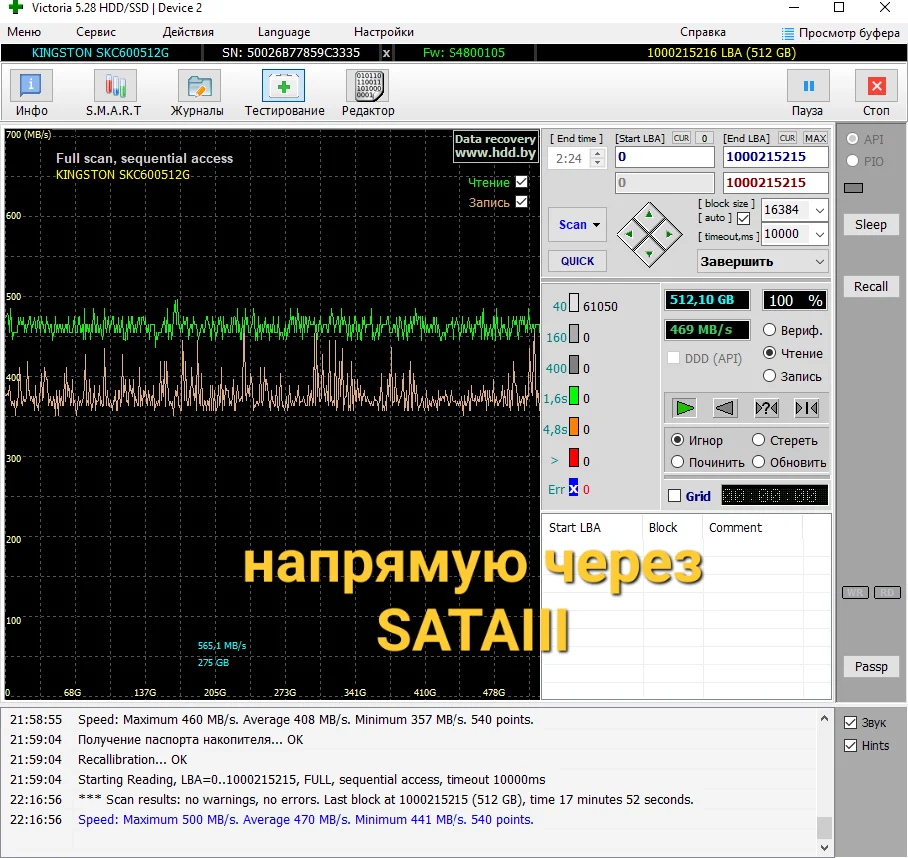This screenshot has height=858, width=908.
Task: Open the timeout 10000 dropdown
Action: (x=819, y=234)
